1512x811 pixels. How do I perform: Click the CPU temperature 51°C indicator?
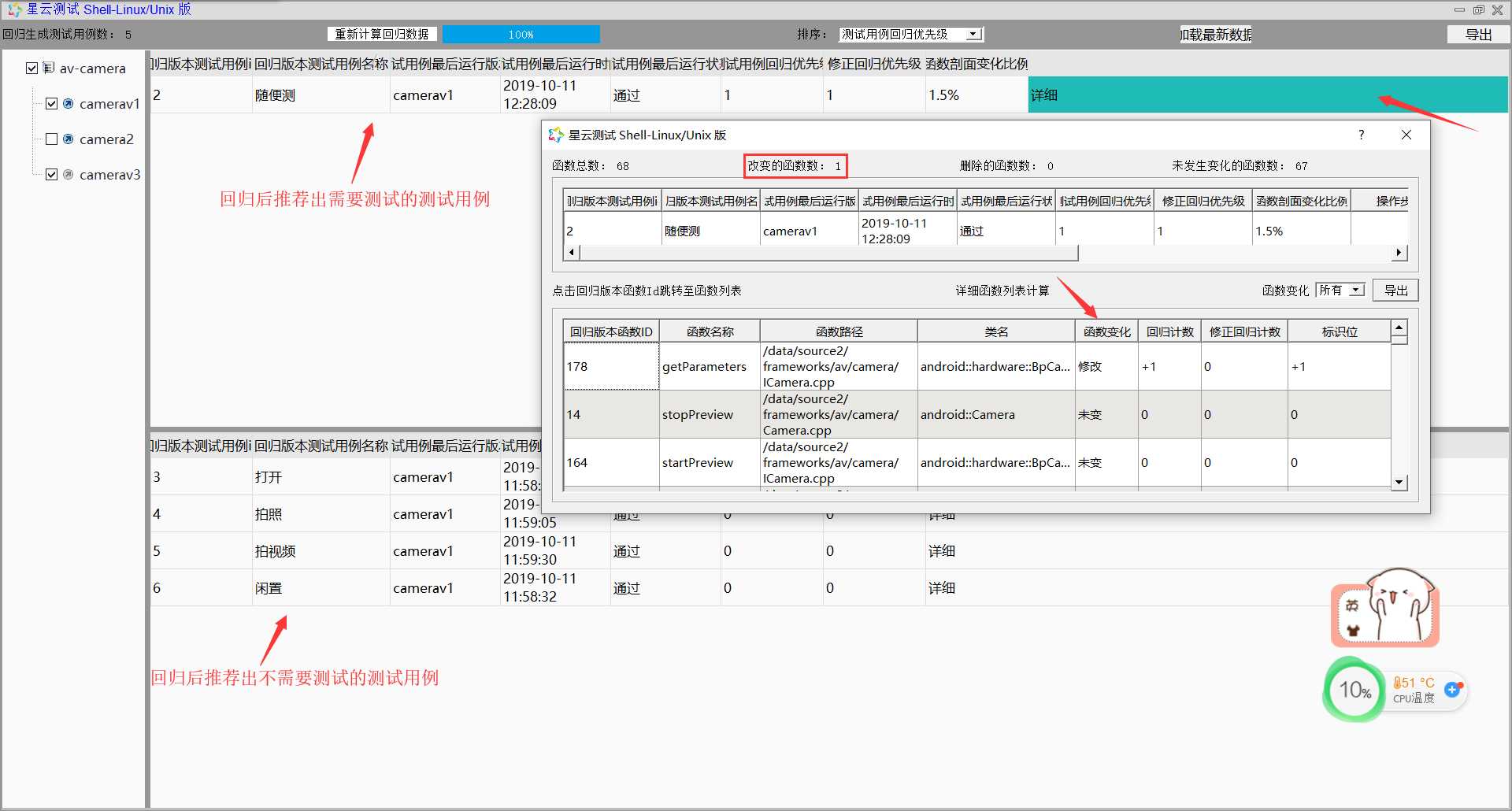click(1414, 690)
